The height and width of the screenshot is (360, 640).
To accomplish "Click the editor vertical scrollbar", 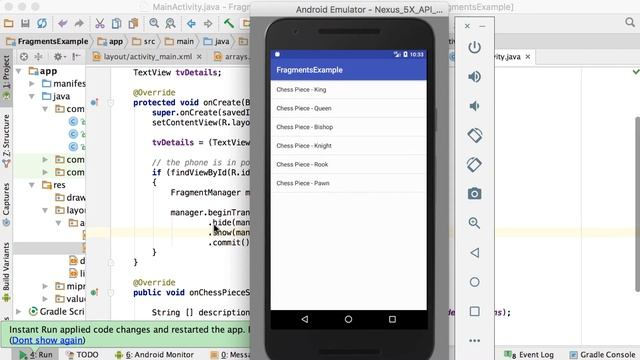I will [638, 204].
